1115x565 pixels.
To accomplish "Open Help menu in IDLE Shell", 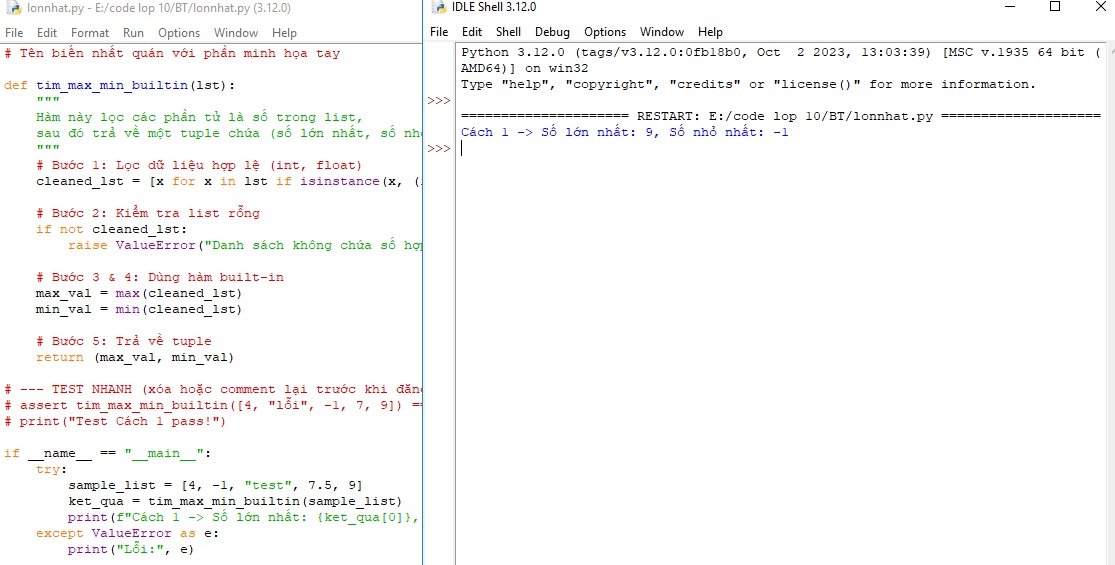I will point(710,32).
